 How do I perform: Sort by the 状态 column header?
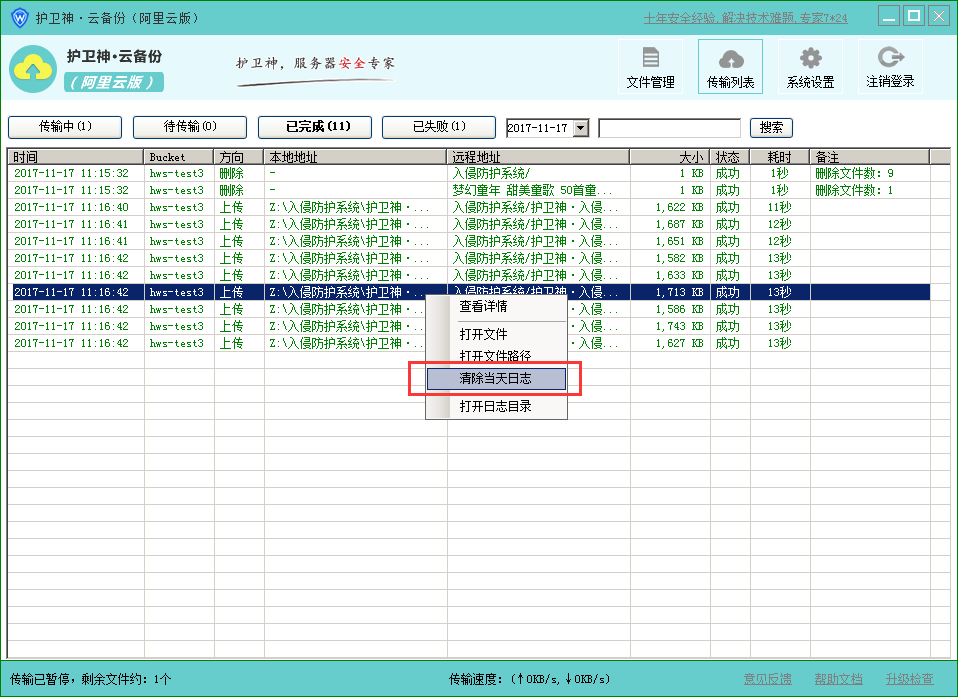(x=730, y=157)
